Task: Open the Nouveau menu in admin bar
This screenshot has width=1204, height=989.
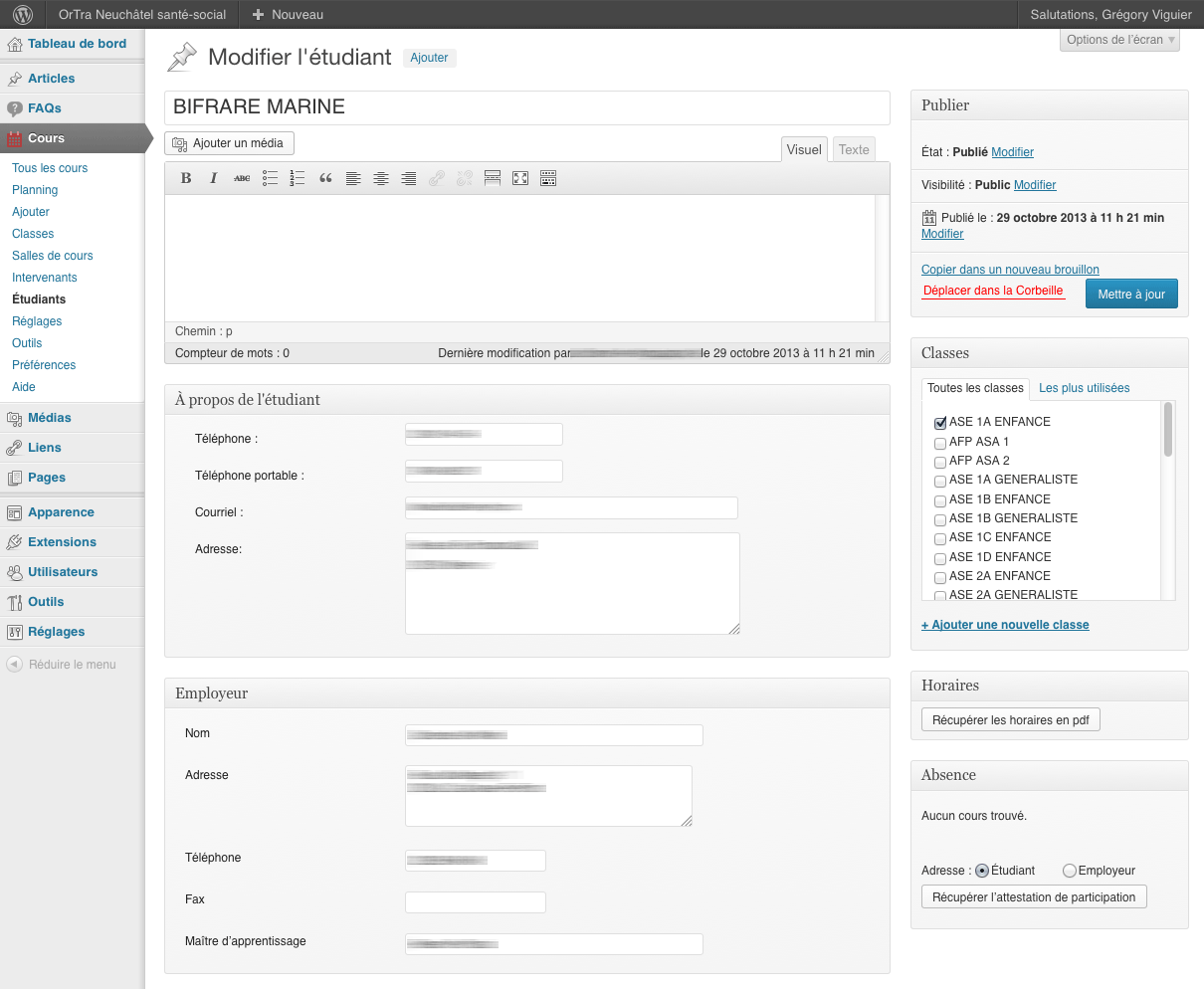Action: pyautogui.click(x=288, y=14)
